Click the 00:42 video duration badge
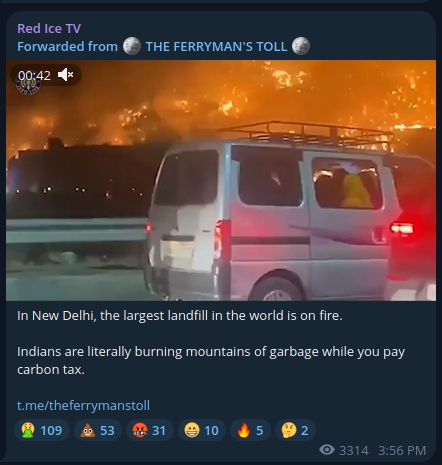Image resolution: width=442 pixels, height=465 pixels. point(34,75)
